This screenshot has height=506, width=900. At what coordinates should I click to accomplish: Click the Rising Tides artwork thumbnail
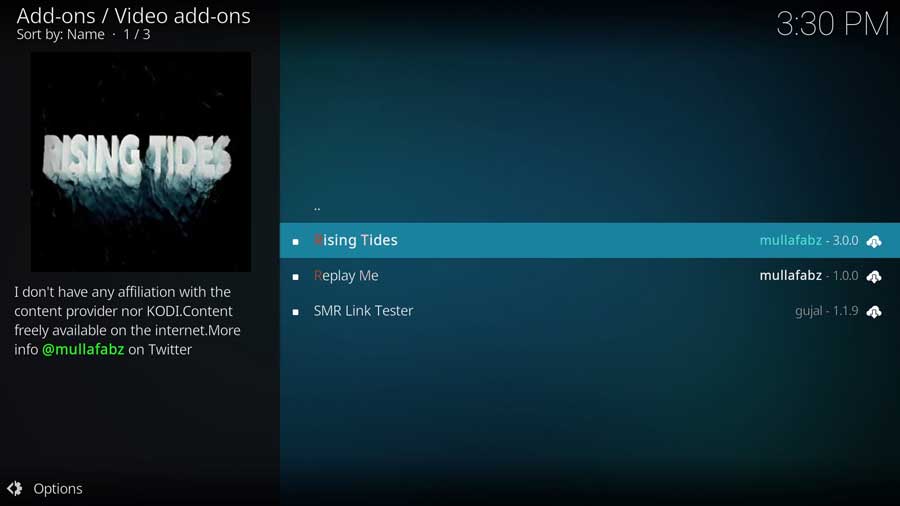pos(141,162)
